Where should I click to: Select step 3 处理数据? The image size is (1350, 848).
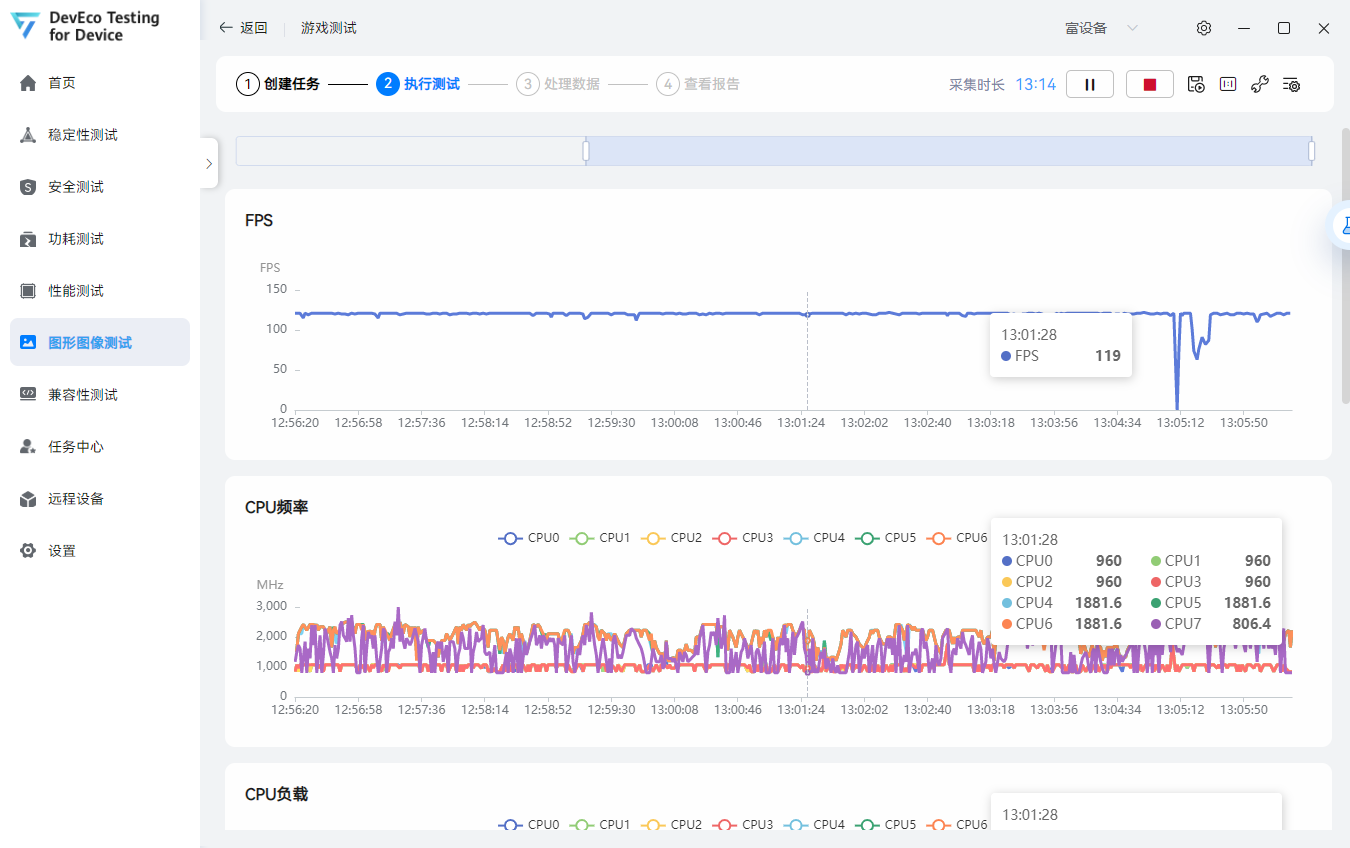coord(558,84)
